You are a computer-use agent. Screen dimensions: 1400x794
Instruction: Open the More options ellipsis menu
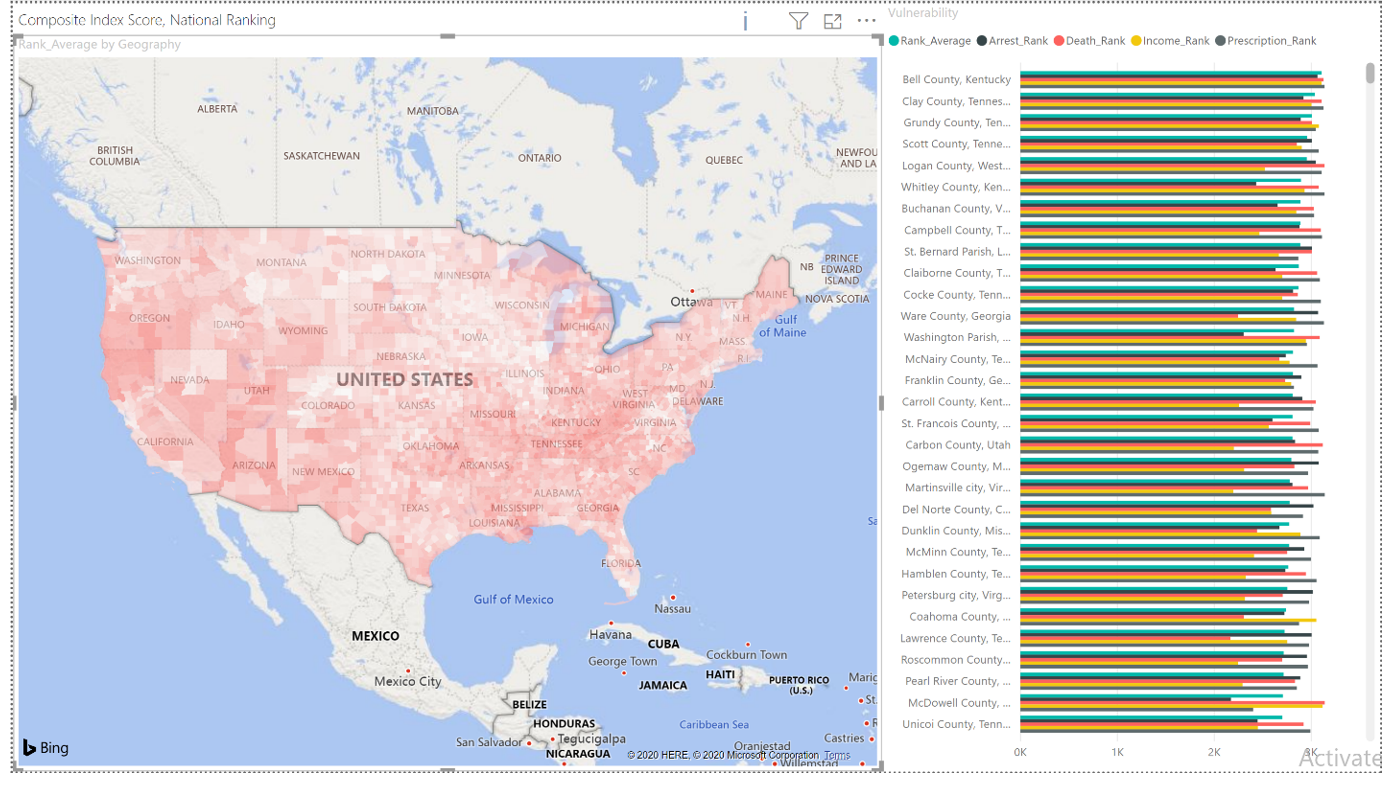tap(866, 21)
